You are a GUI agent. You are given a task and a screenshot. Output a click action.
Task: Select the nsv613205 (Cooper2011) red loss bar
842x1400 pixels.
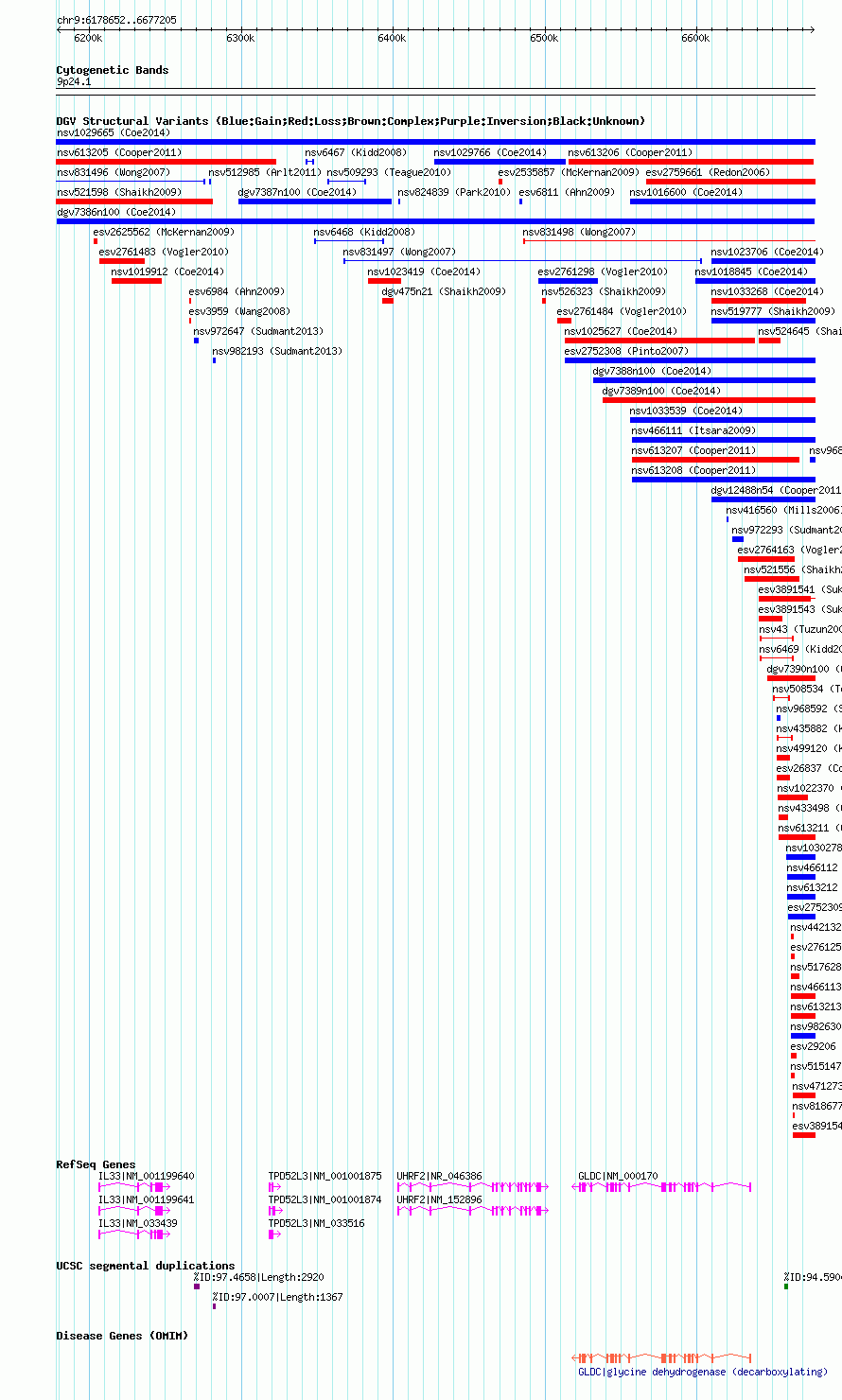click(167, 162)
